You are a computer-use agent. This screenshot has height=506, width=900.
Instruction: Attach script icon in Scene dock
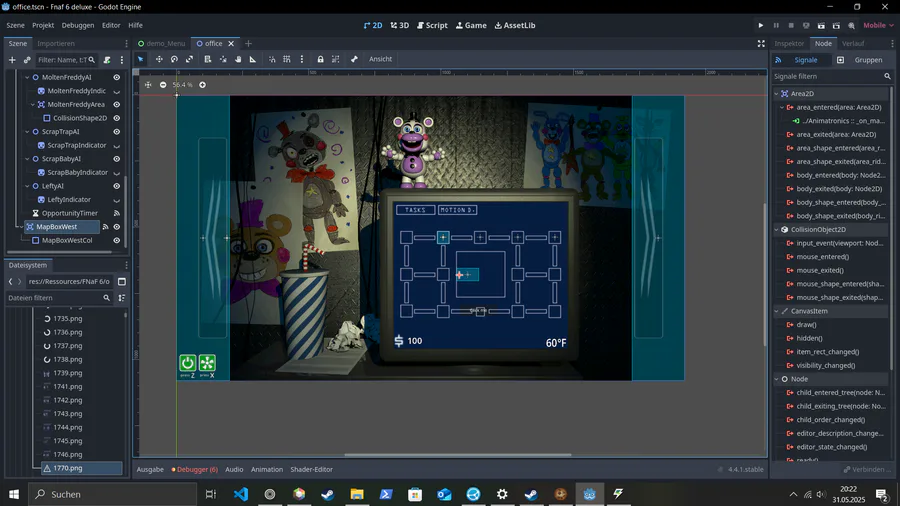107,60
